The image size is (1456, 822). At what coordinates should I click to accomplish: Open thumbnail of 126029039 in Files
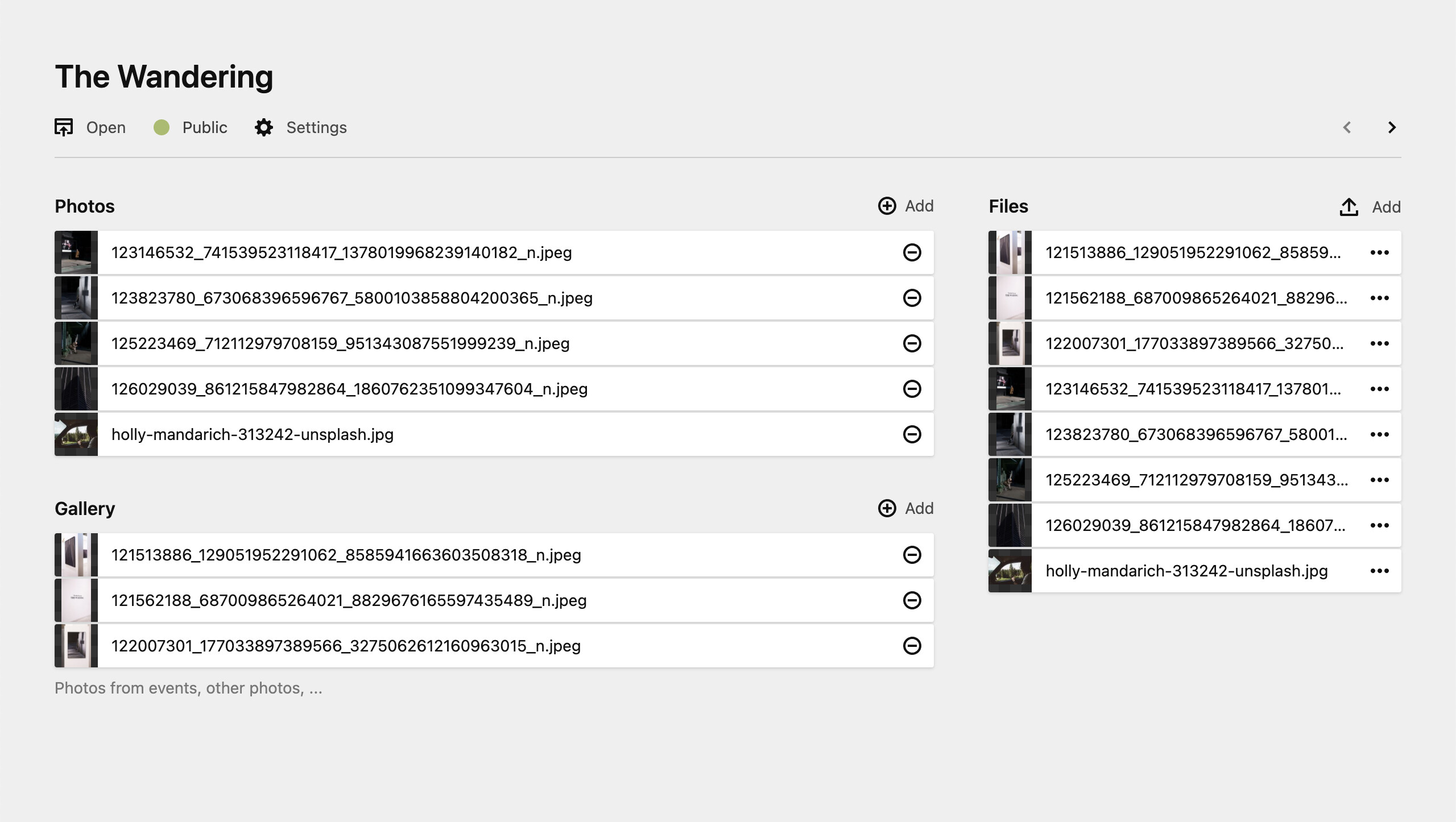tap(1010, 525)
